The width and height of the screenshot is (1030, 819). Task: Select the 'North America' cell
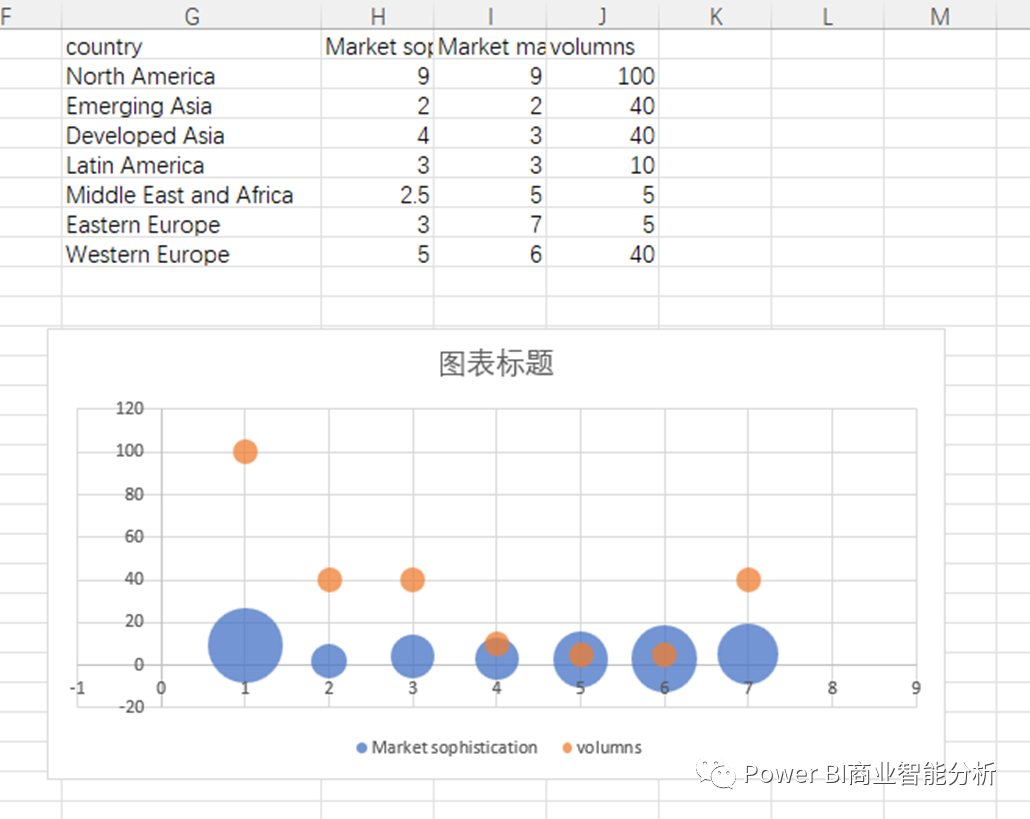click(x=192, y=76)
